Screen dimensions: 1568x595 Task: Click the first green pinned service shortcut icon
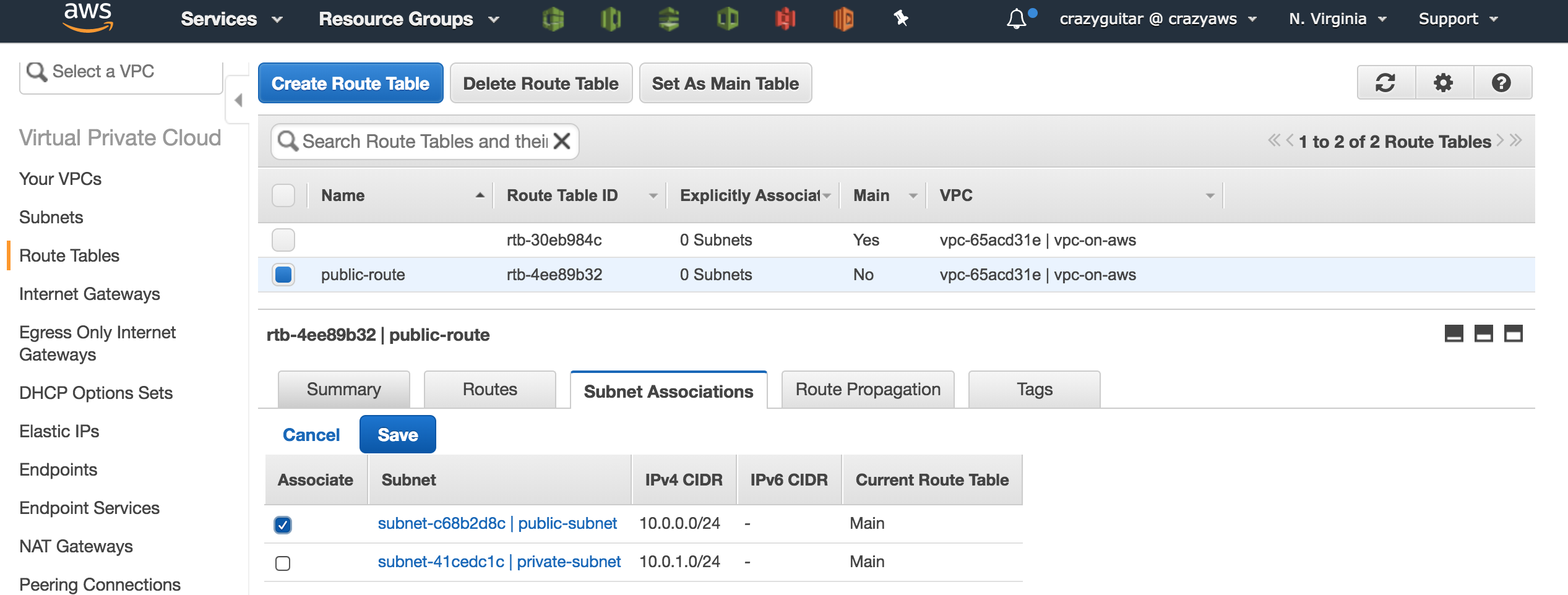click(553, 19)
